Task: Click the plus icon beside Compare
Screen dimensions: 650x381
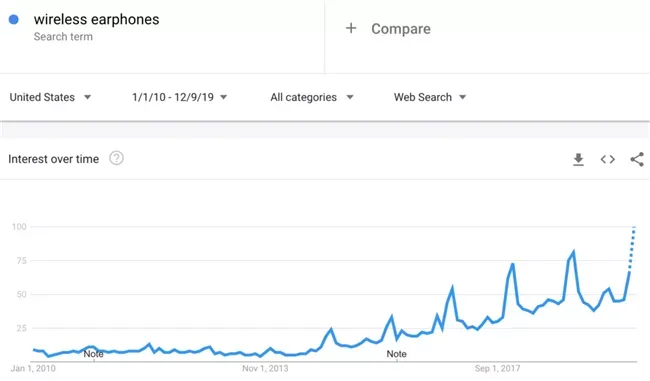Action: tap(351, 28)
